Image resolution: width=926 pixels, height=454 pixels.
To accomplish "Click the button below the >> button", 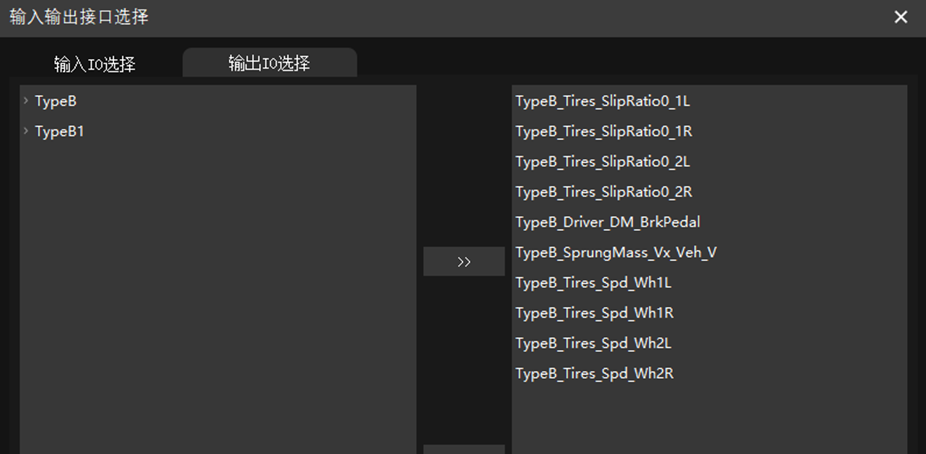I will (464, 449).
